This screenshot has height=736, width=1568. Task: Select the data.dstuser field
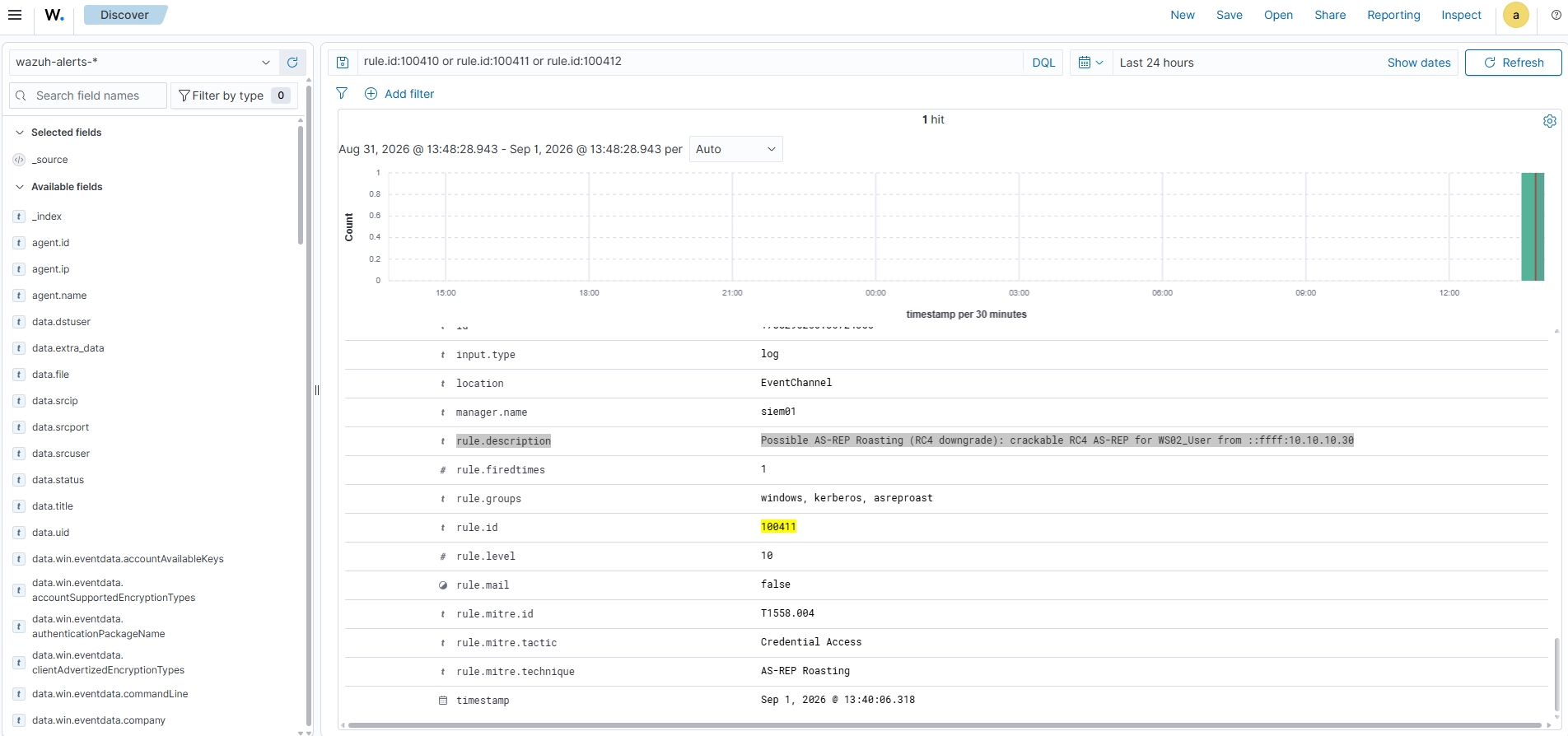[61, 322]
